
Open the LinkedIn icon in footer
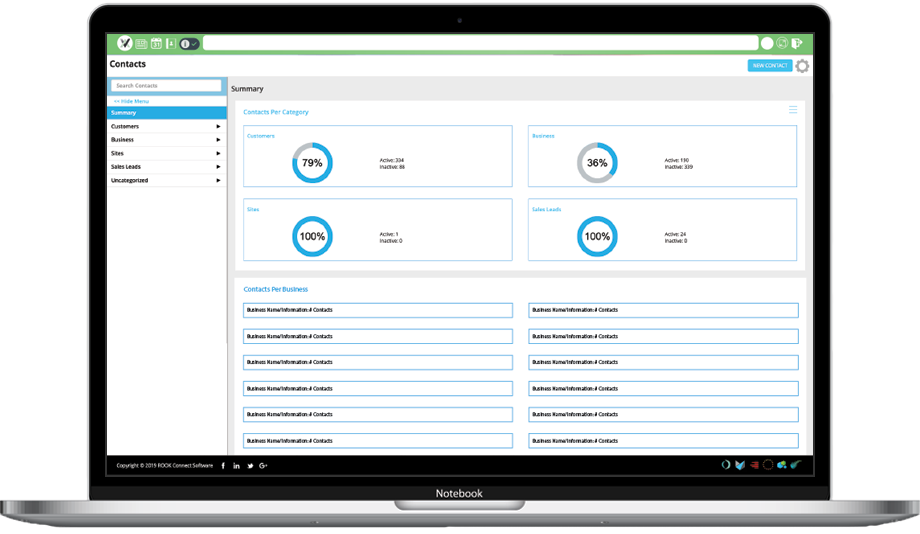[x=236, y=466]
